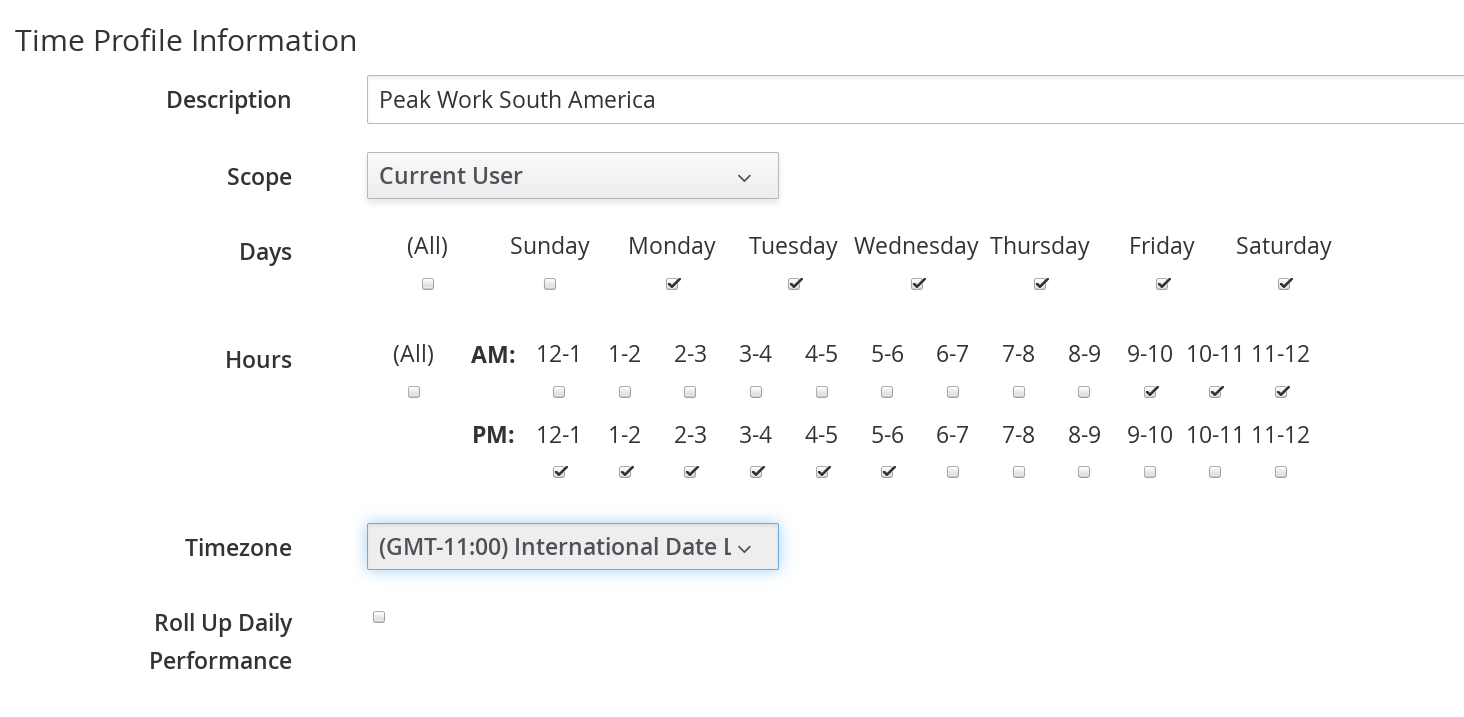Uncheck the Saturday checkbox
The width and height of the screenshot is (1464, 717).
click(1285, 284)
